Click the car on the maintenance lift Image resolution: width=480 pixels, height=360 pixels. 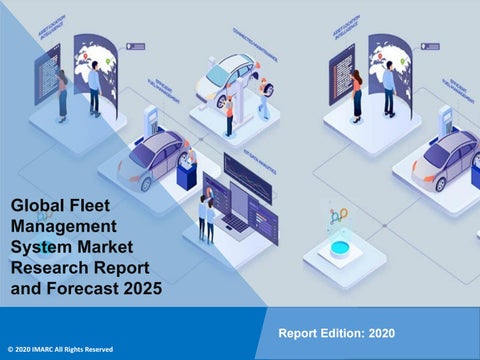(228, 79)
